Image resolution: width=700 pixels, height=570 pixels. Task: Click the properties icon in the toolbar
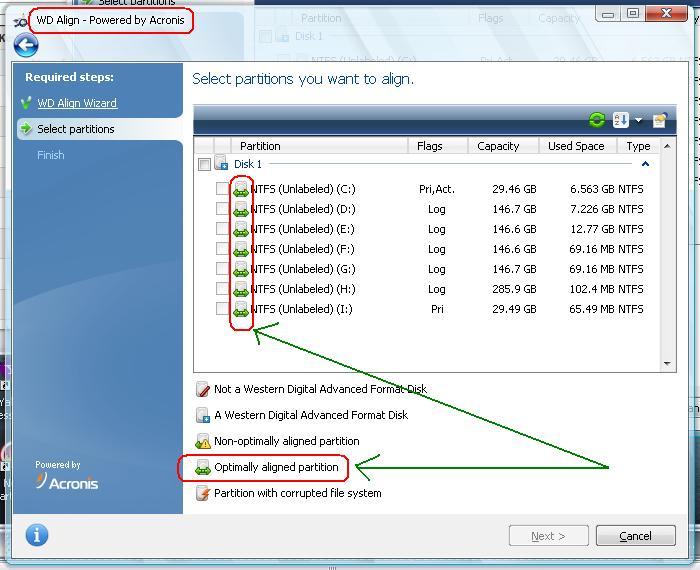[x=660, y=120]
